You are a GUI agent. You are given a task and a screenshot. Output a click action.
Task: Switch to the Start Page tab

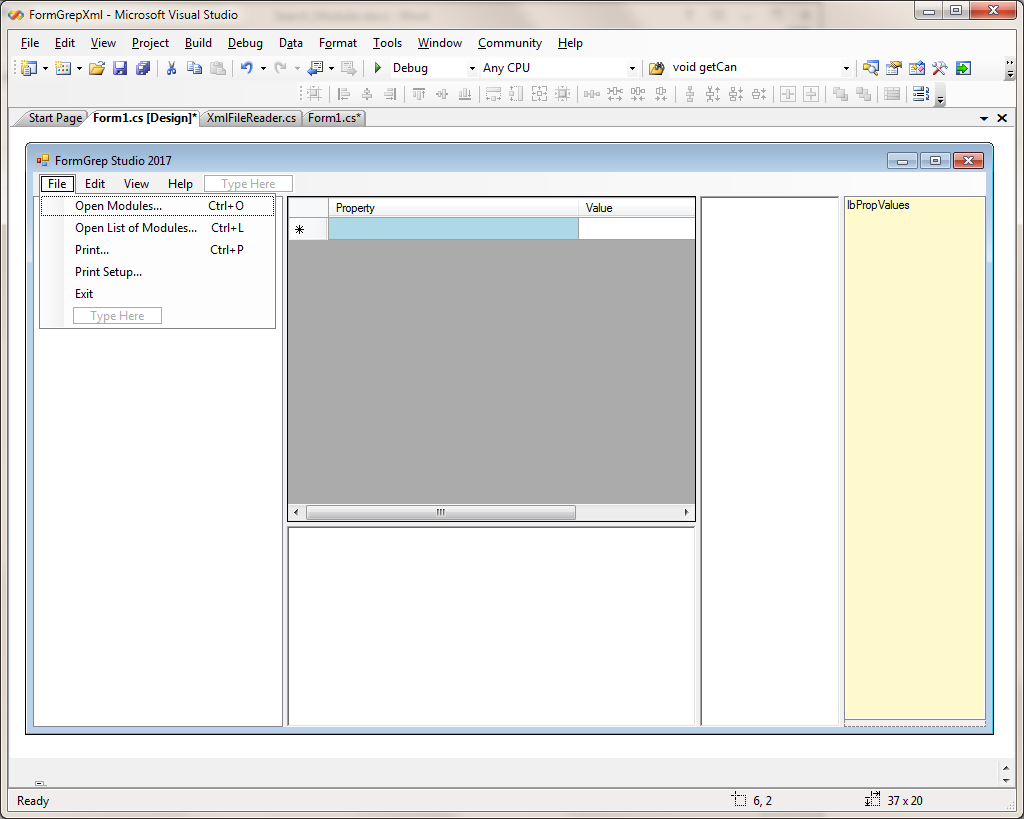[x=55, y=118]
